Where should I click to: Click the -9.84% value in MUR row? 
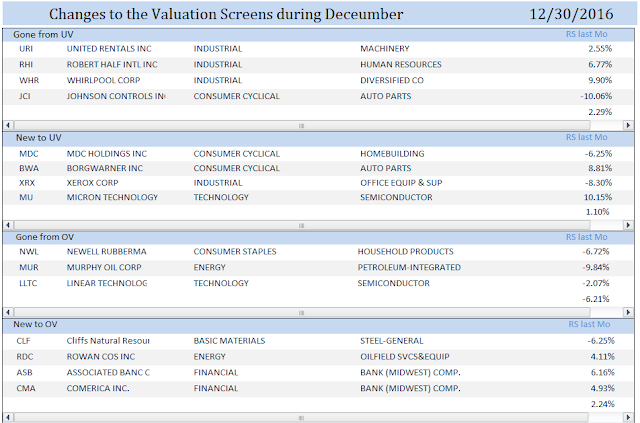pos(596,267)
